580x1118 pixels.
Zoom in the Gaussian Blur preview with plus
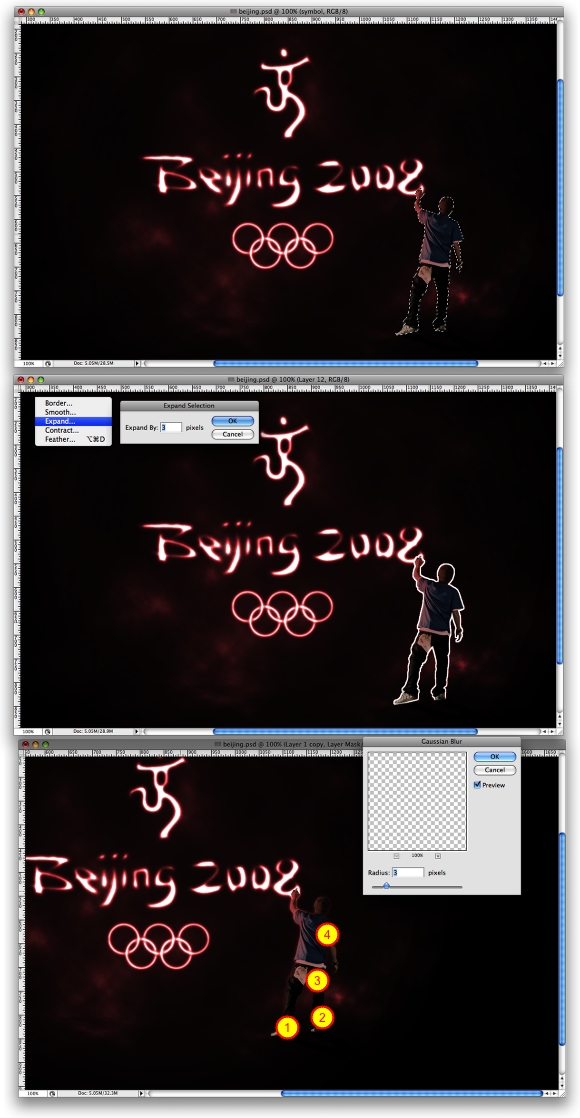(438, 856)
